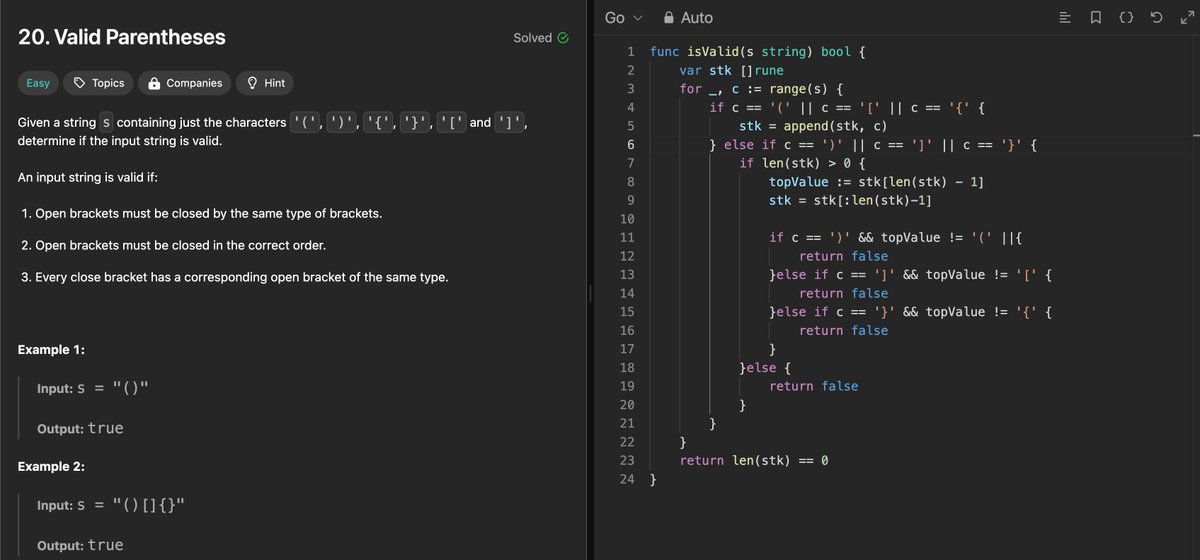Click the Hint lightbulb icon
Image resolution: width=1200 pixels, height=560 pixels.
click(x=253, y=83)
